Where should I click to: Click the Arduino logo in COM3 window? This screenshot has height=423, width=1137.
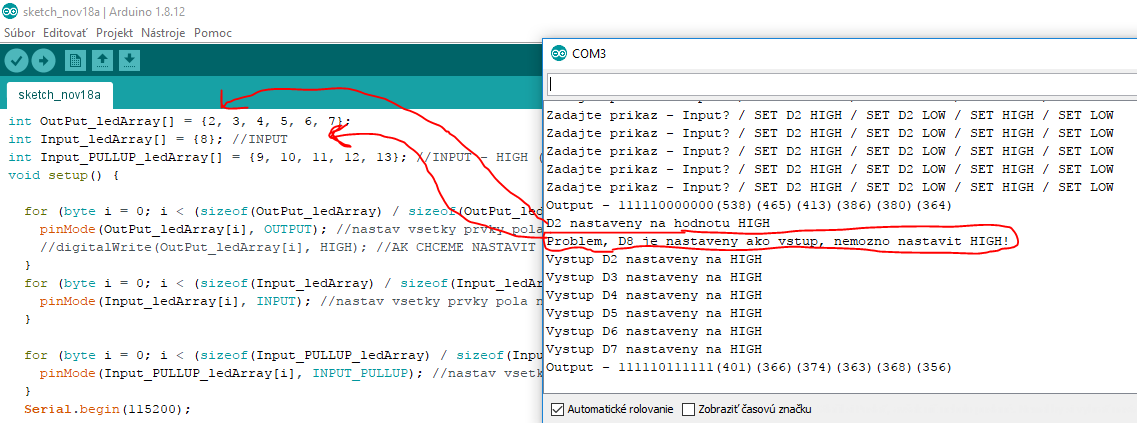557,53
